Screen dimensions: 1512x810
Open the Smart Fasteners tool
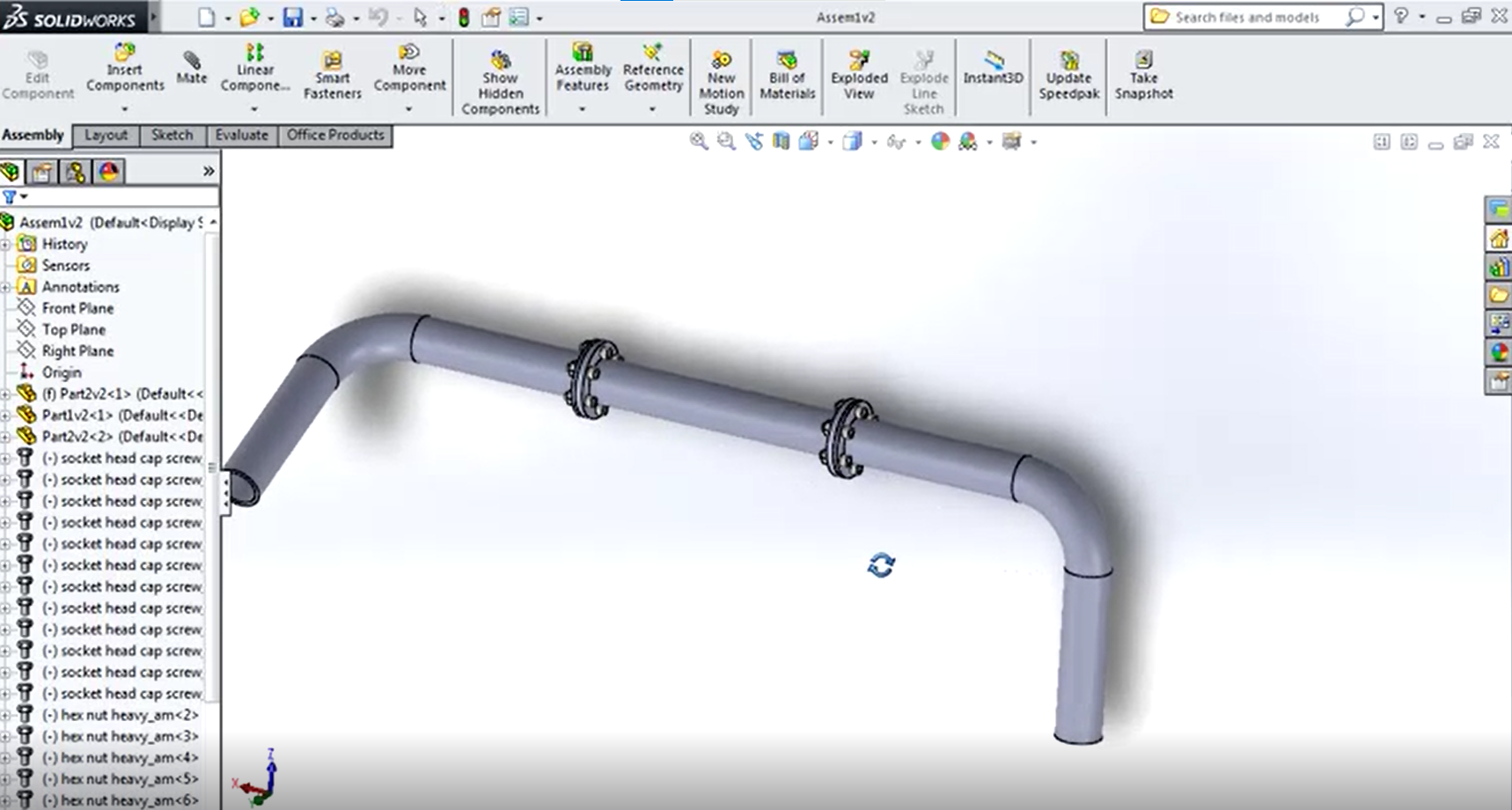(x=332, y=75)
